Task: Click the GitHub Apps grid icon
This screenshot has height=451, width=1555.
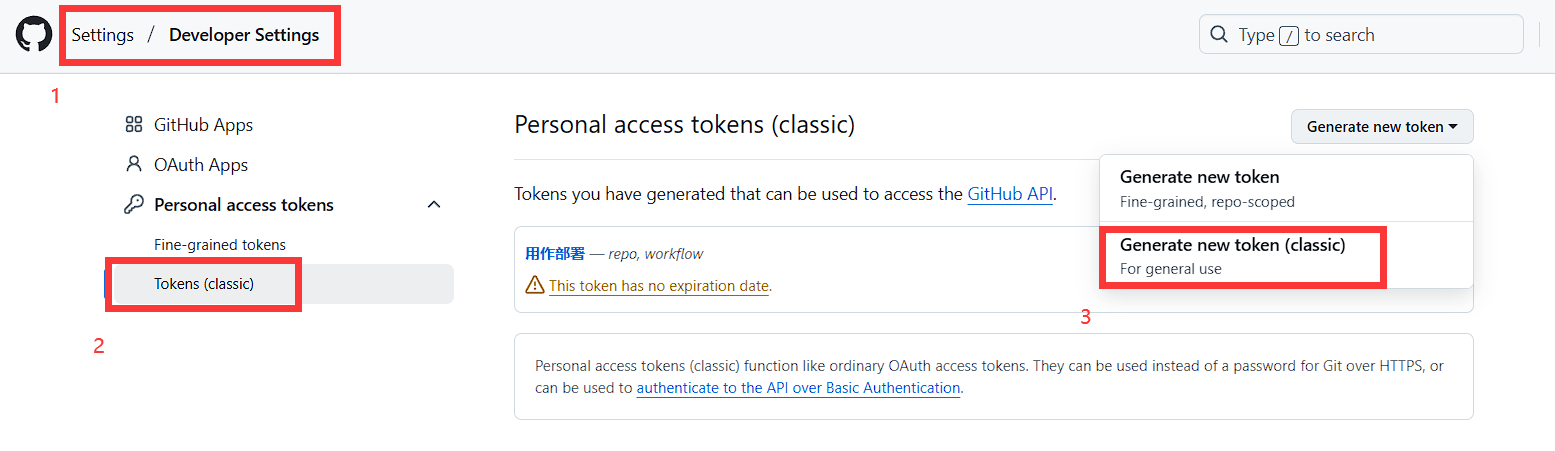Action: pos(133,125)
